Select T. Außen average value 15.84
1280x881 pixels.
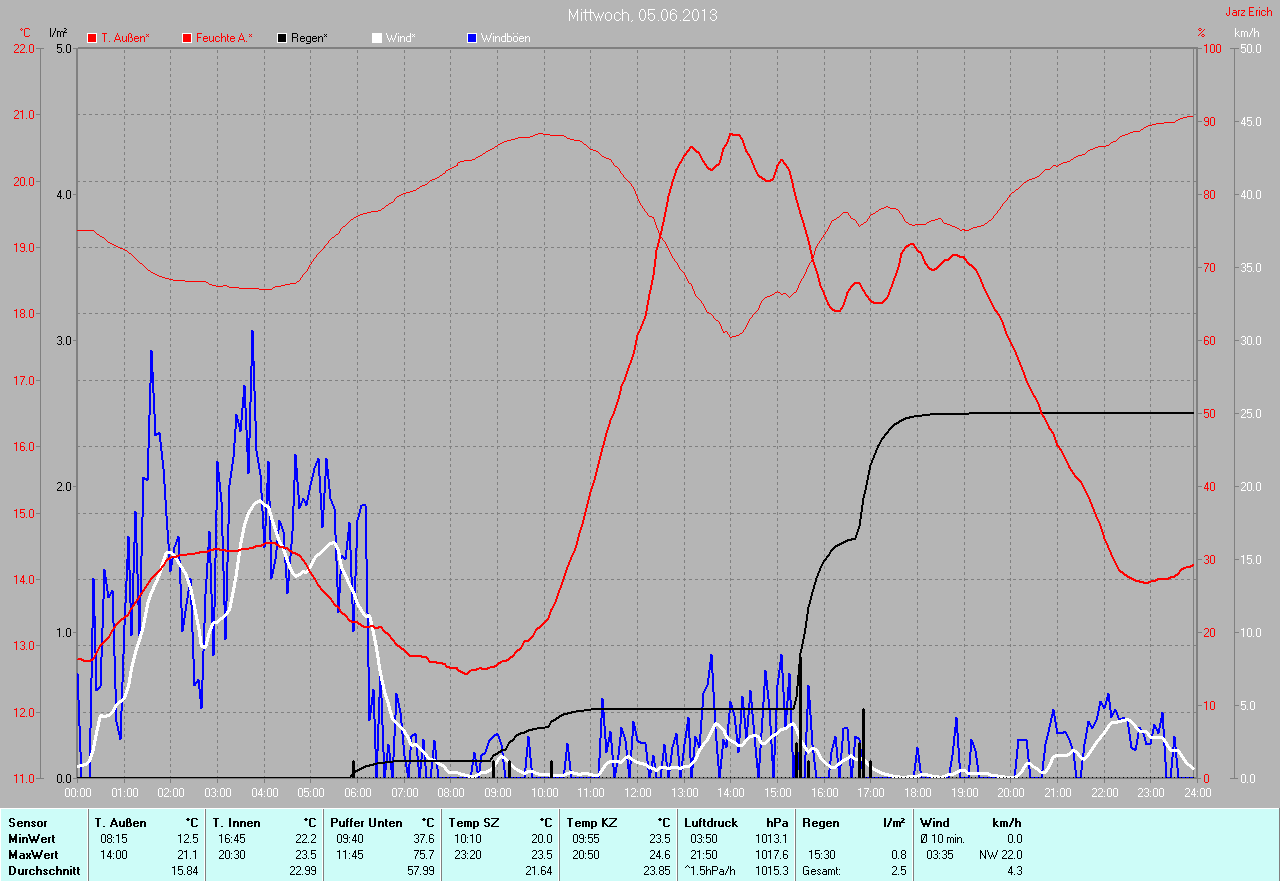184,871
